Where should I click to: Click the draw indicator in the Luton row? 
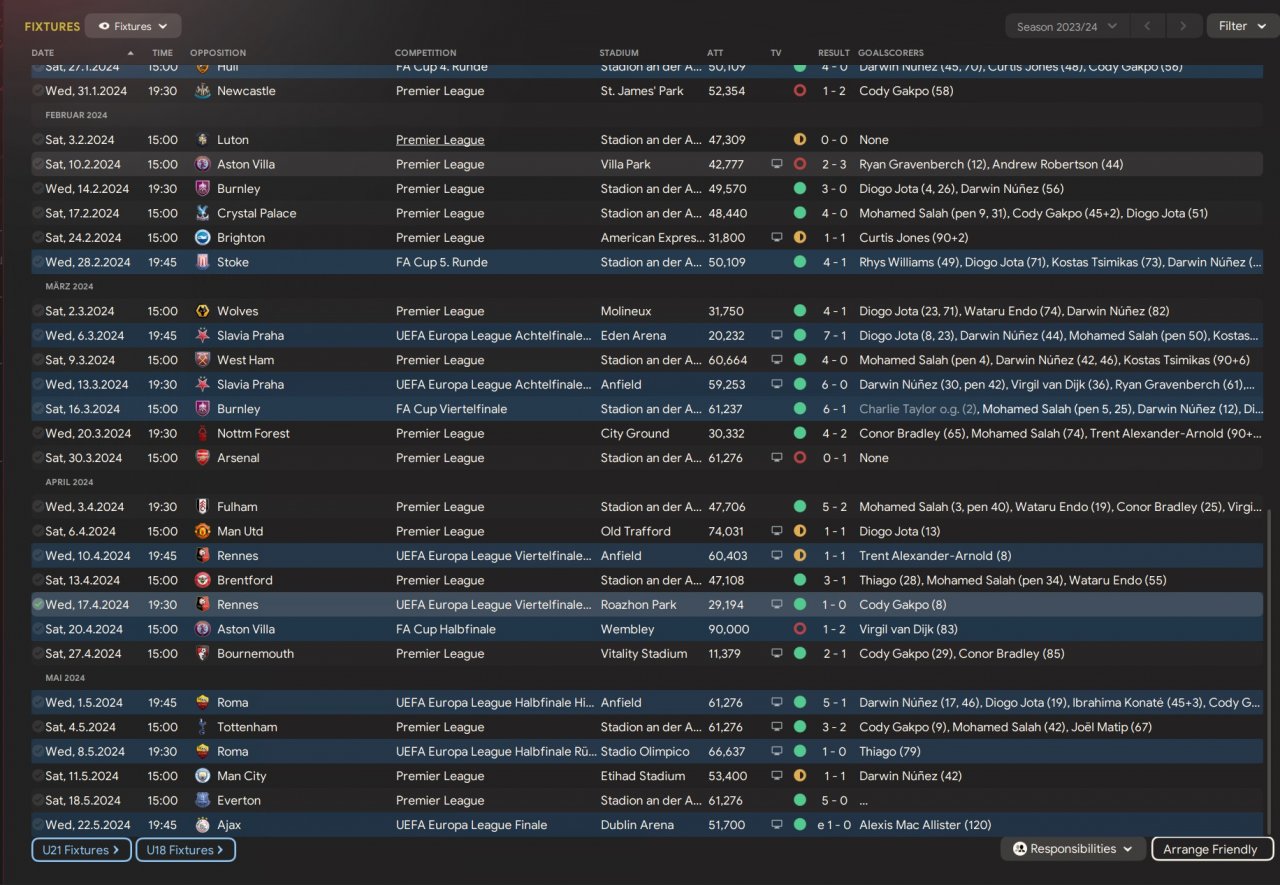800,140
